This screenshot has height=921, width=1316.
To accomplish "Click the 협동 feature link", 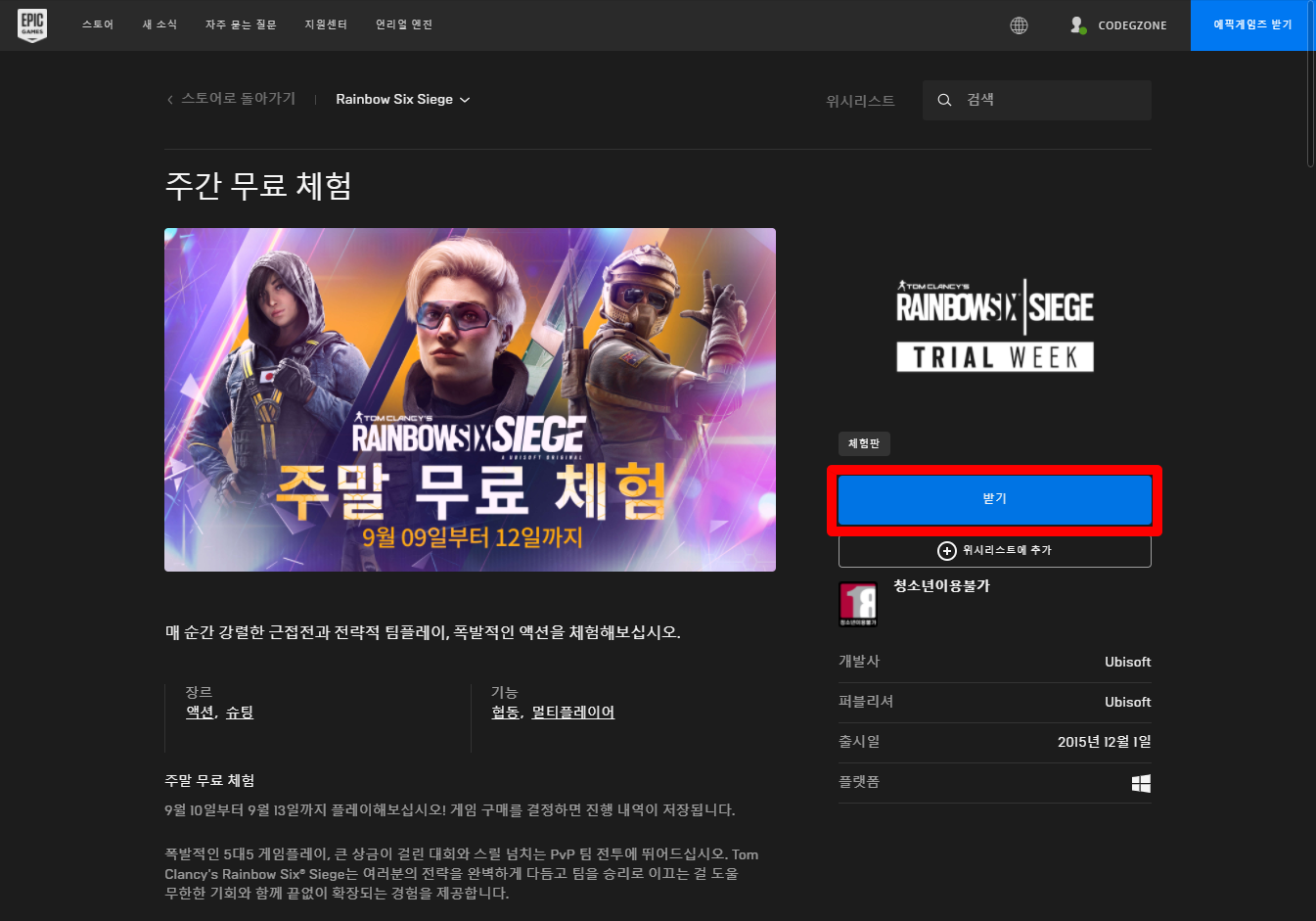I will pyautogui.click(x=505, y=713).
